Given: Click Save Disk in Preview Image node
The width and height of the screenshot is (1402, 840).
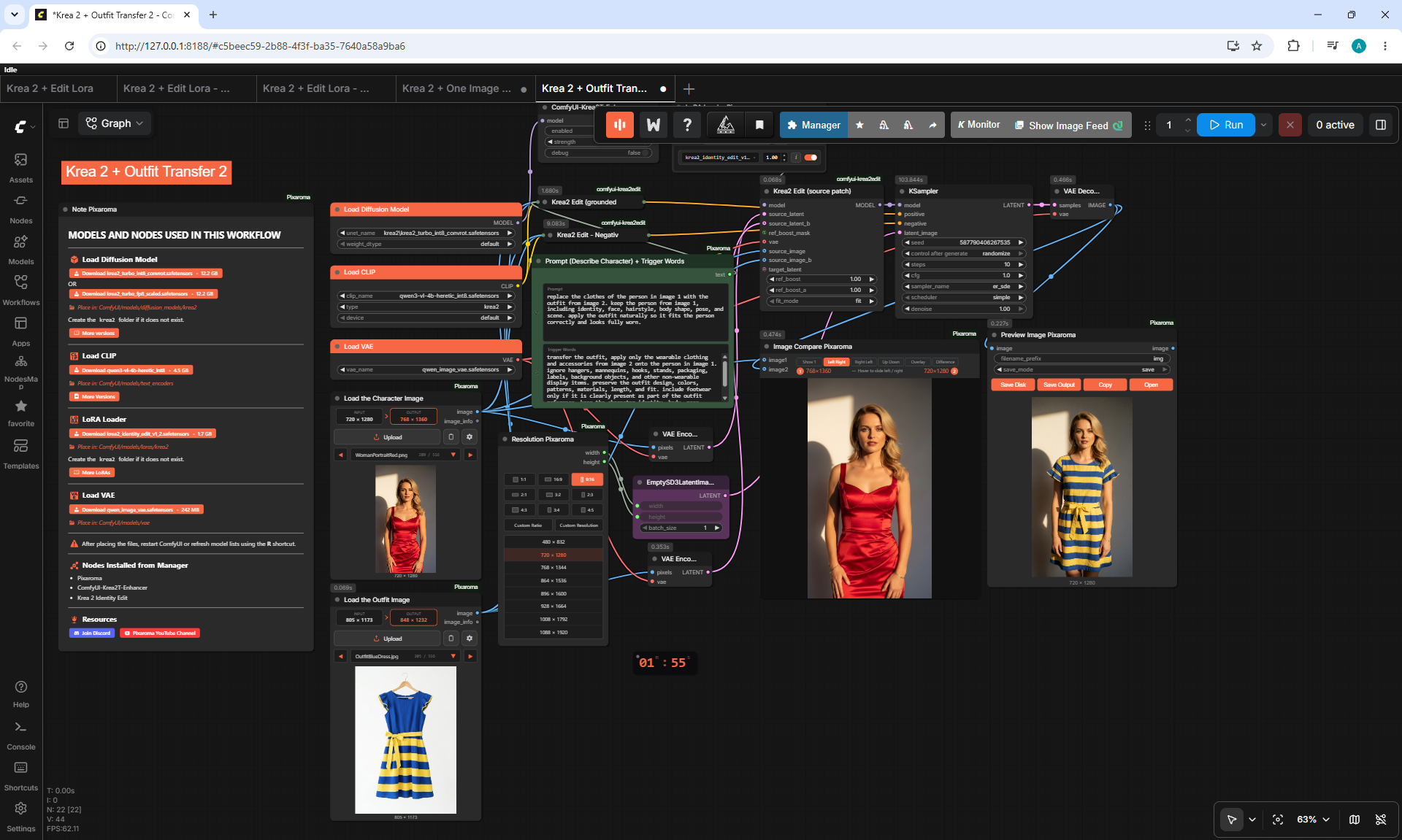Looking at the screenshot, I should pos(1013,385).
